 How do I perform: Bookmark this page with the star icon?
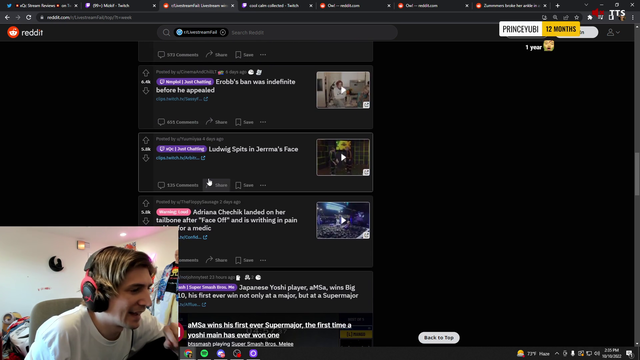click(x=576, y=18)
